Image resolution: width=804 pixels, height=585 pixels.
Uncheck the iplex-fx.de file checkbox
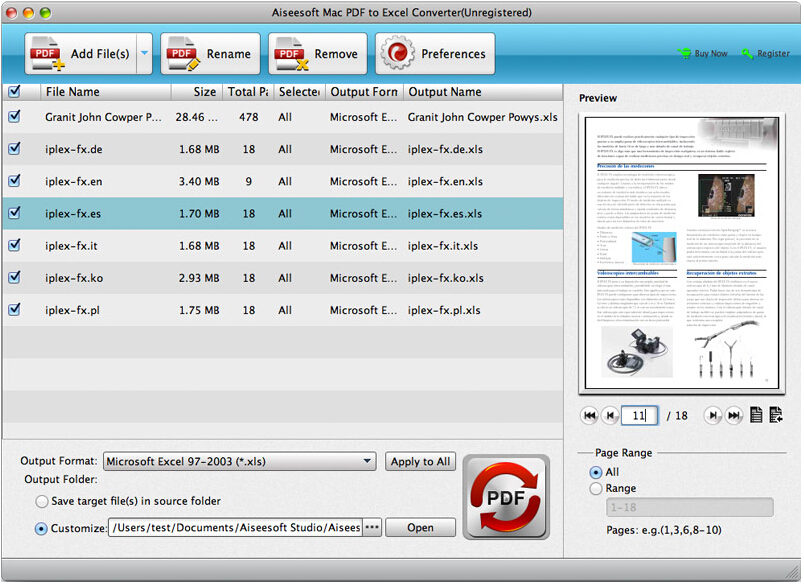click(x=14, y=149)
